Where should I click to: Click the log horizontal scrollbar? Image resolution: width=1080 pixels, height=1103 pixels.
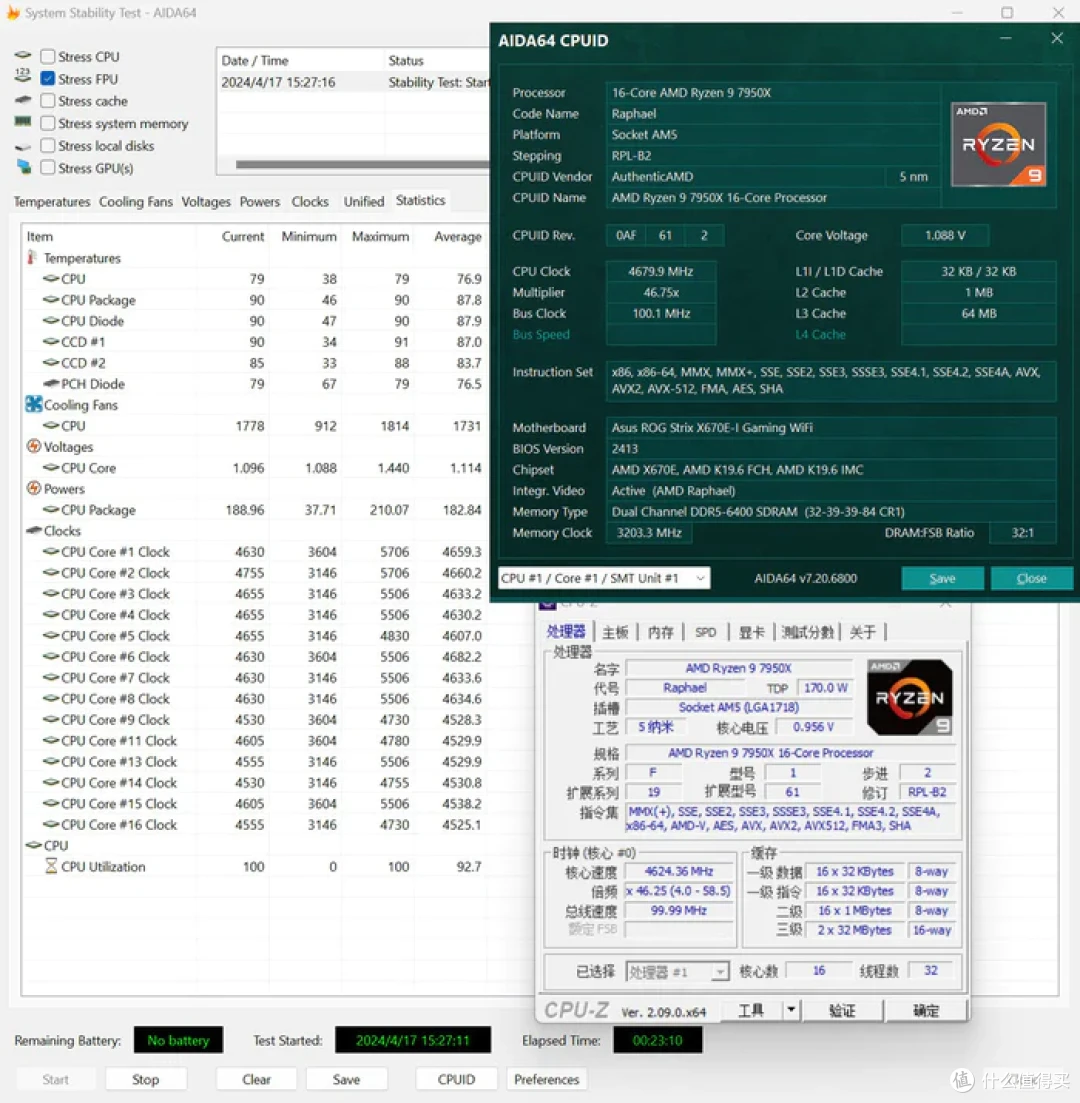(x=362, y=165)
